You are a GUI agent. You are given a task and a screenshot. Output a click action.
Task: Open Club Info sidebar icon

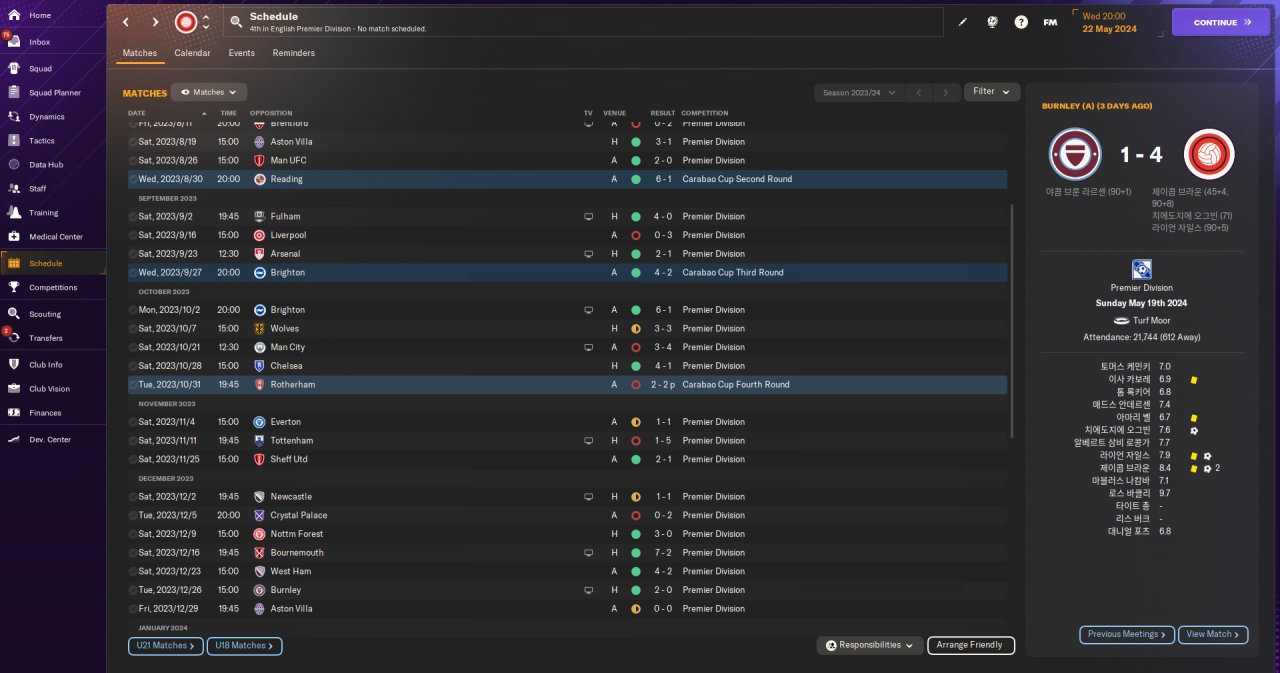pos(14,365)
